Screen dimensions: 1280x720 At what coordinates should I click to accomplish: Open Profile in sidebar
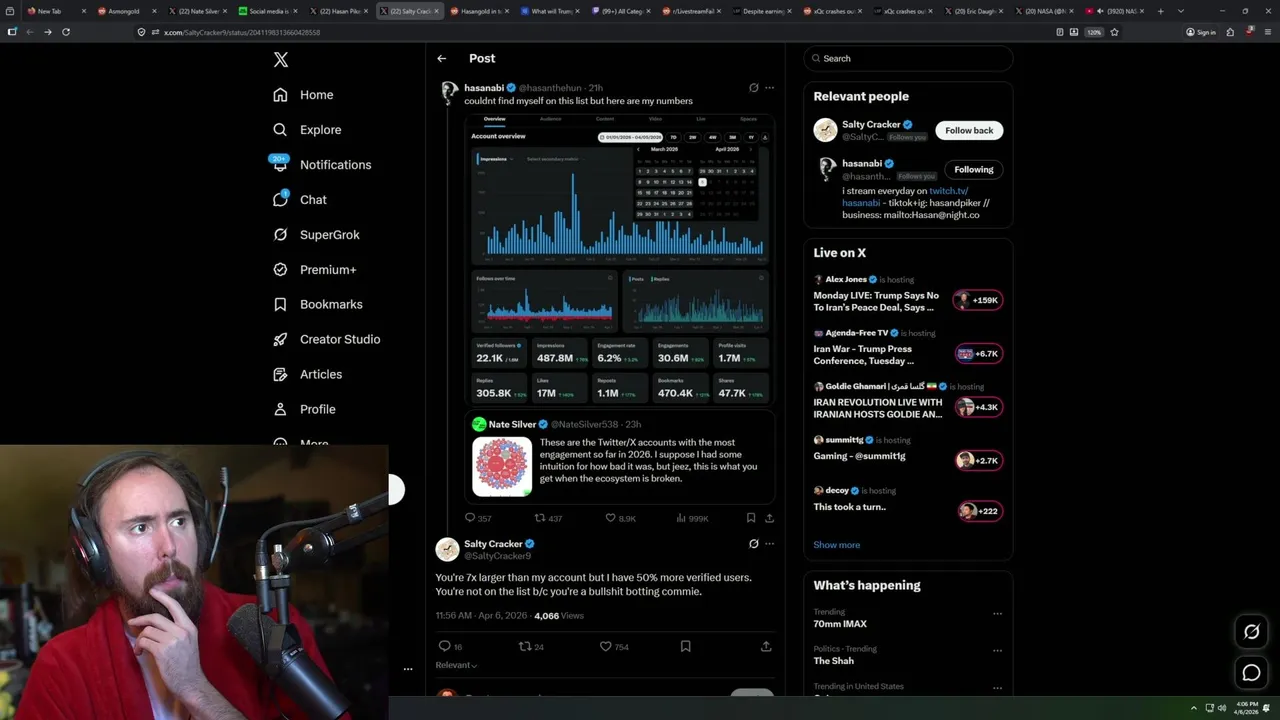tap(304, 409)
